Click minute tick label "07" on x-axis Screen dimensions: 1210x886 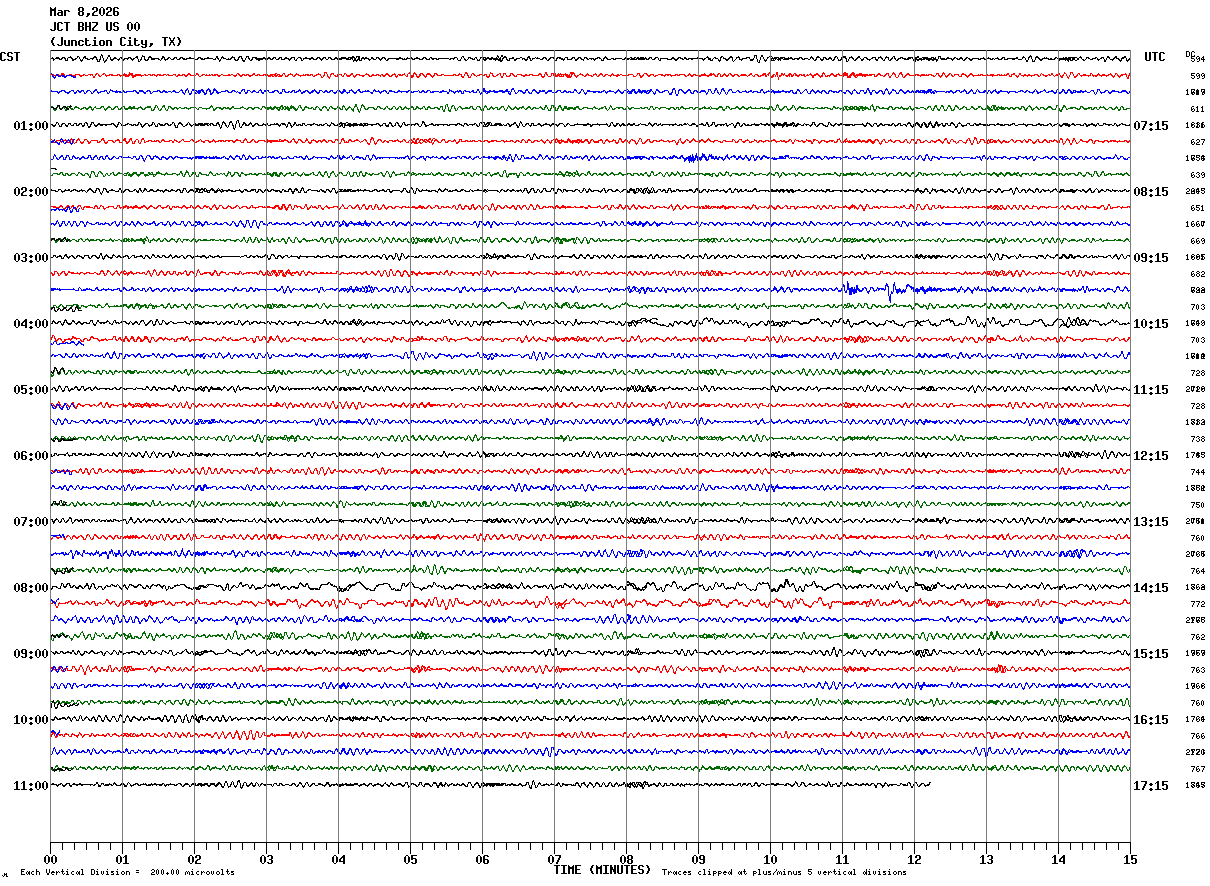pos(554,860)
